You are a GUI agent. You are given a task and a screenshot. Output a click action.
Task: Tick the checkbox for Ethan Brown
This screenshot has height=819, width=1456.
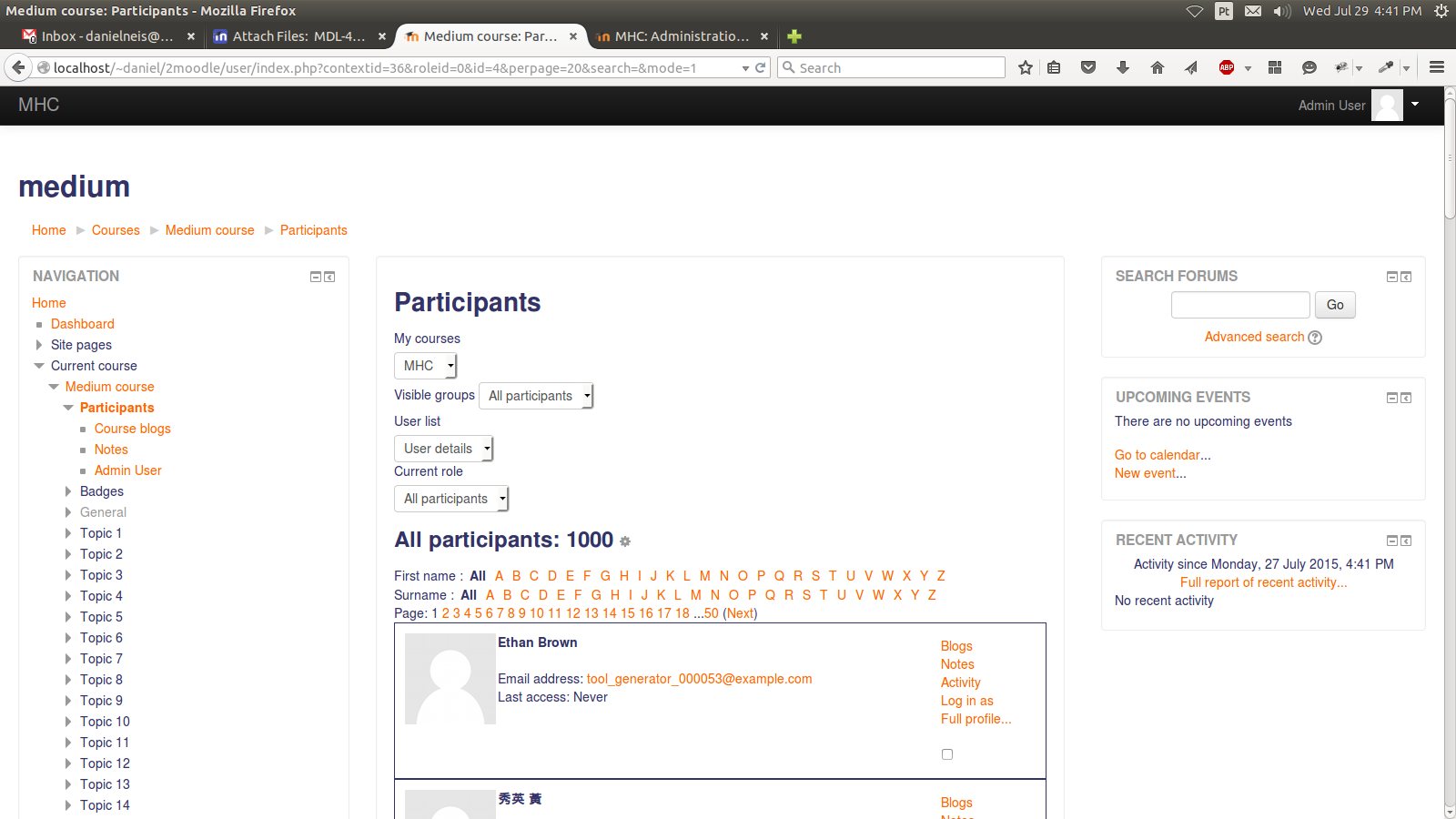[x=947, y=754]
